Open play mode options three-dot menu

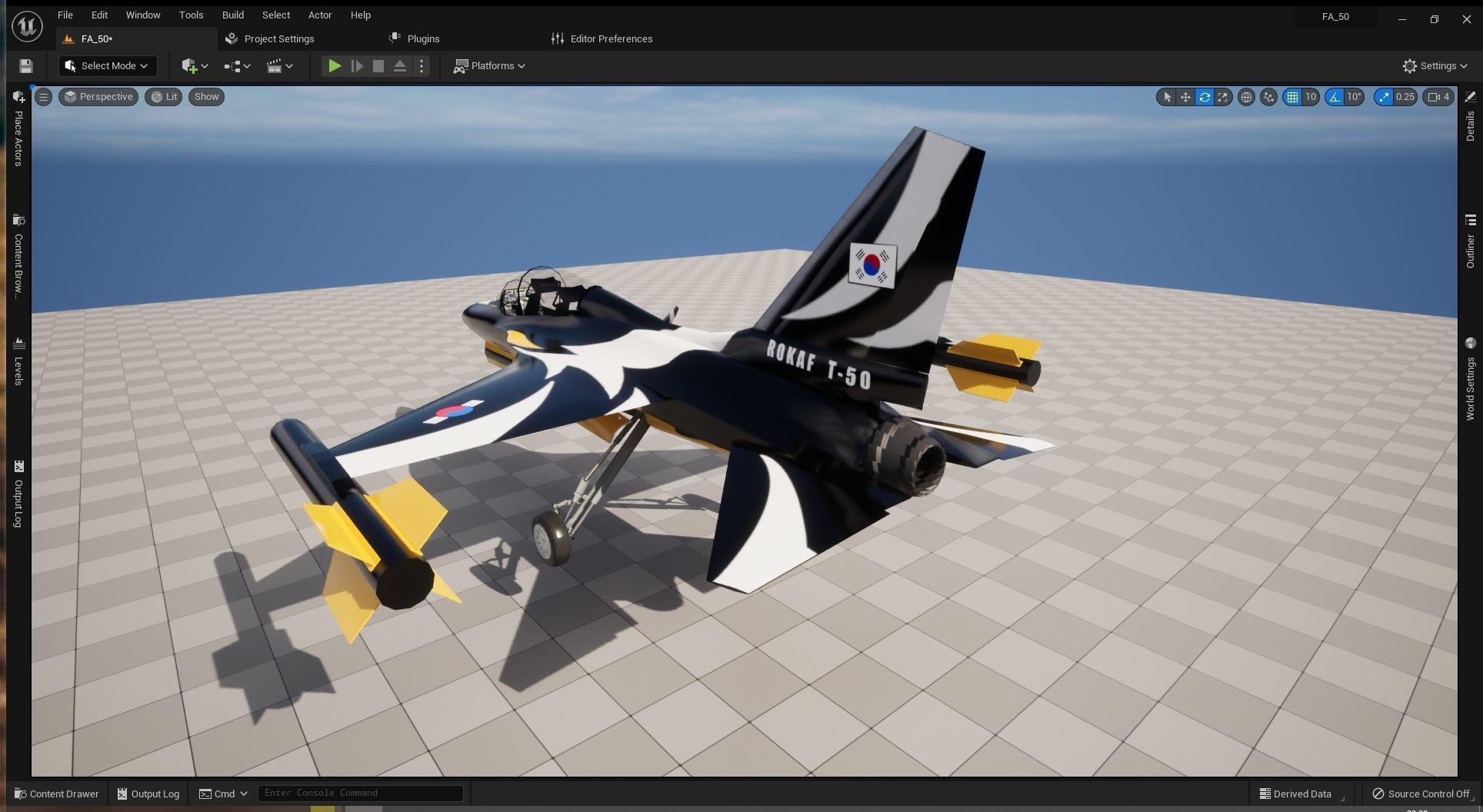(x=421, y=66)
